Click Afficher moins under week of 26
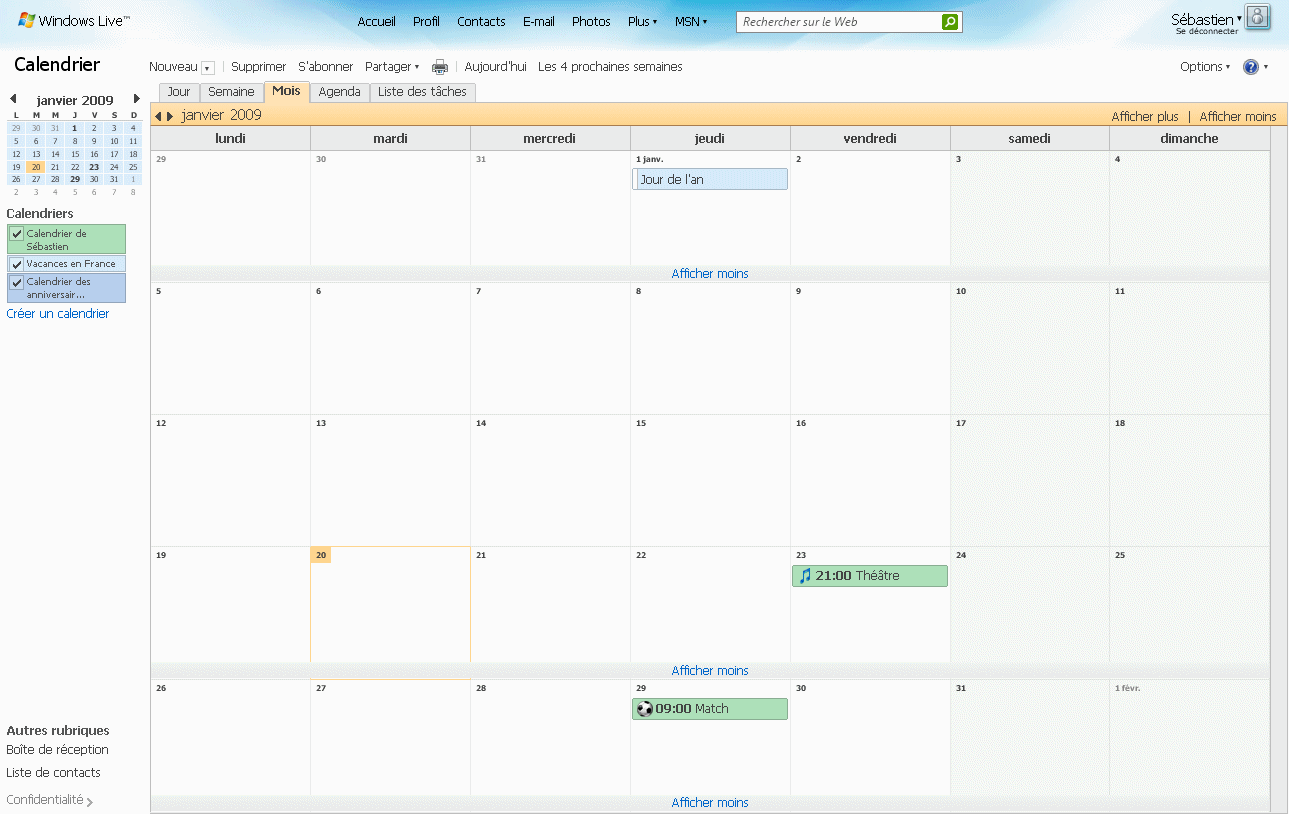Viewport: 1289px width, 814px height. (x=710, y=803)
